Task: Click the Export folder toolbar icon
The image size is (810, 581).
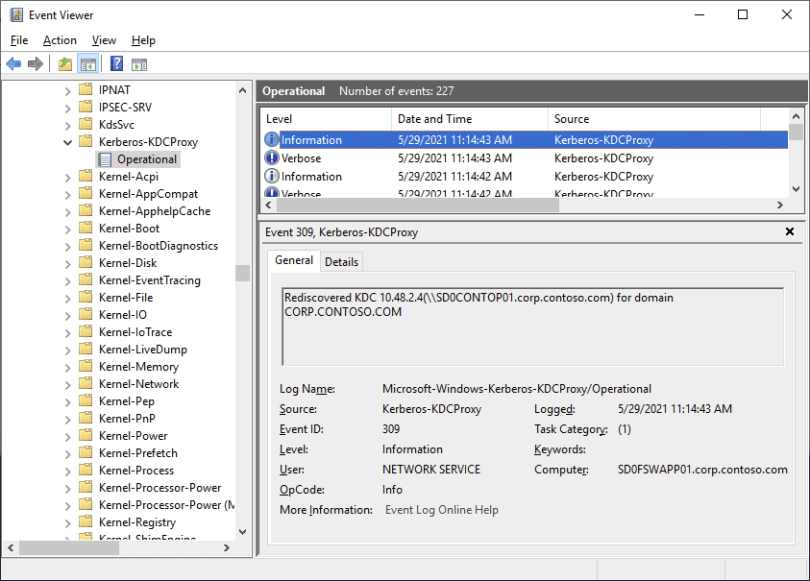Action: [64, 63]
